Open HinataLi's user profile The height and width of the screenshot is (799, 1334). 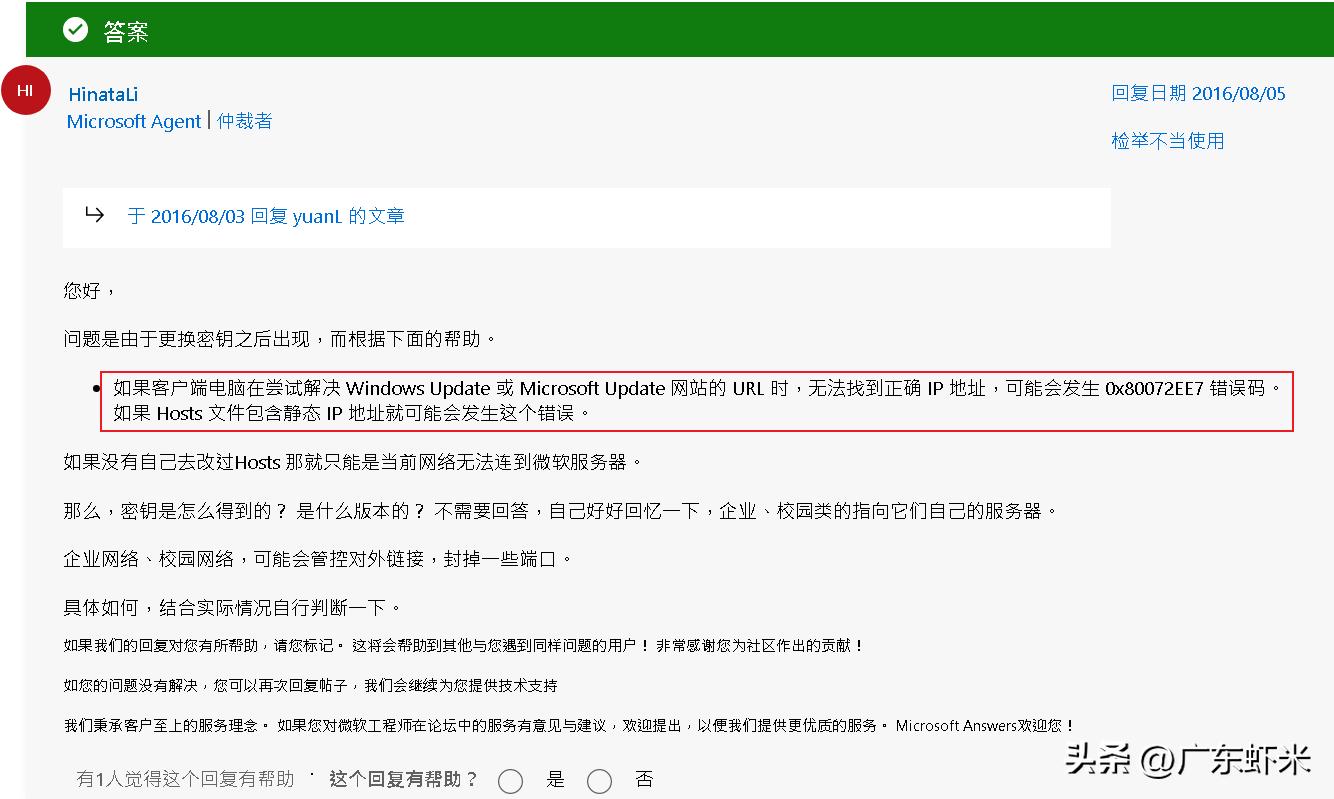(102, 94)
